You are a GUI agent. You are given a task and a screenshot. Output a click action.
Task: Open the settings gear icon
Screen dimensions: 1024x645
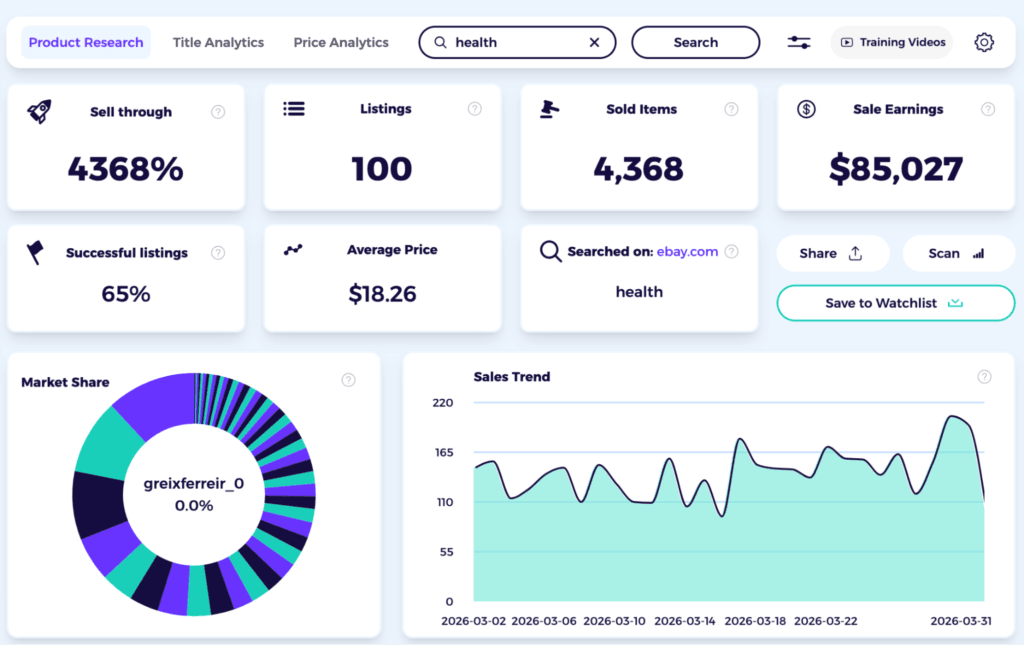coord(984,42)
